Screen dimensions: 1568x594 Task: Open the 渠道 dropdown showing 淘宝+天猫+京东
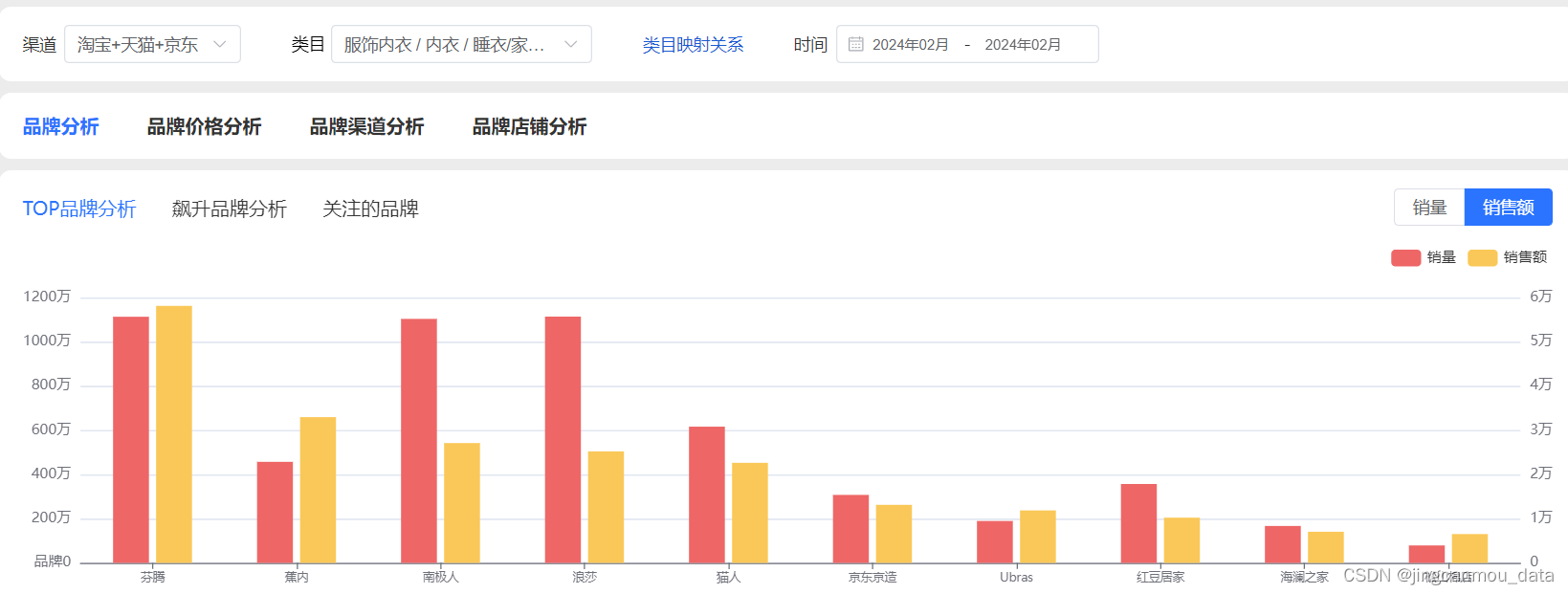point(152,44)
